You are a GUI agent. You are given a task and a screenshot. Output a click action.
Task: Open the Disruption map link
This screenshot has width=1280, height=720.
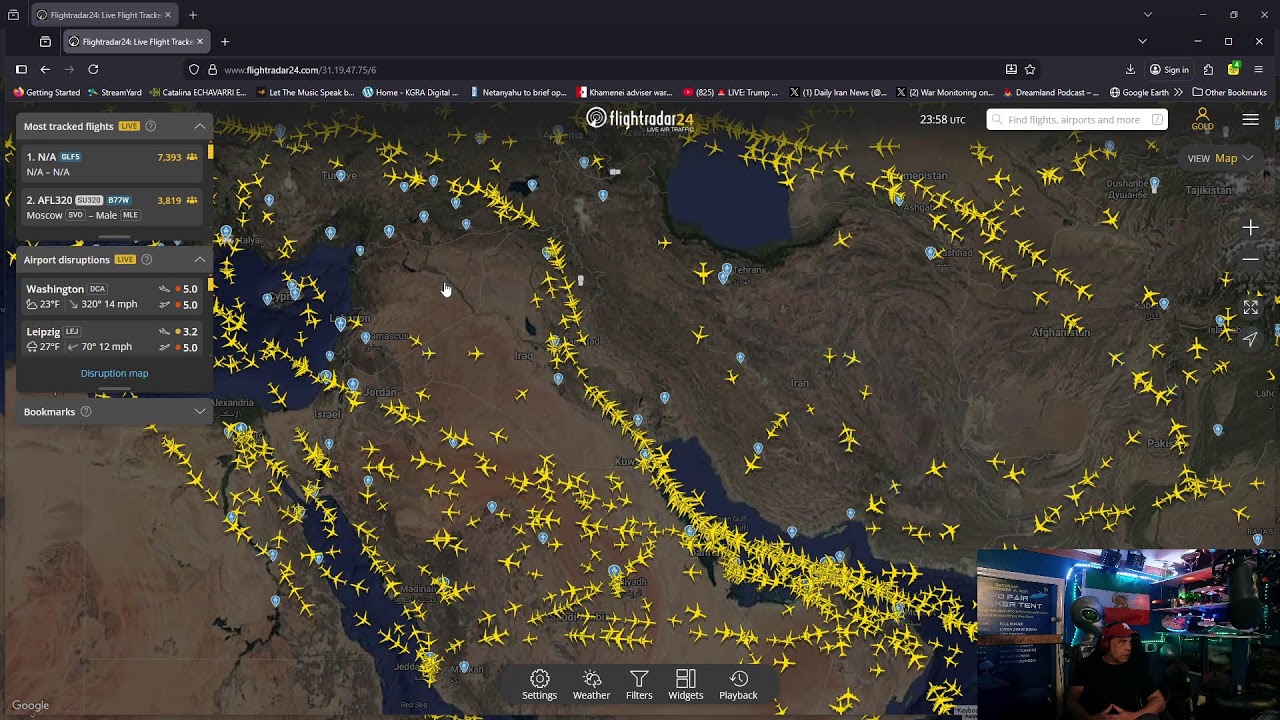point(114,373)
